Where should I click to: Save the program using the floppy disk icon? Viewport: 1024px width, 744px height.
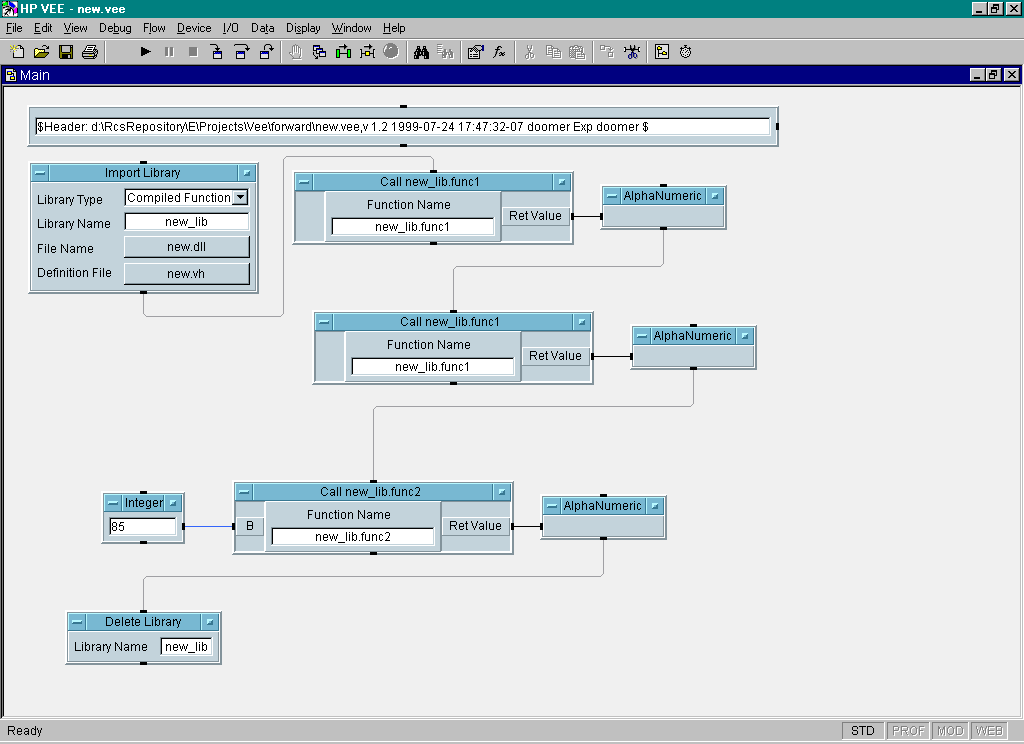pyautogui.click(x=66, y=52)
